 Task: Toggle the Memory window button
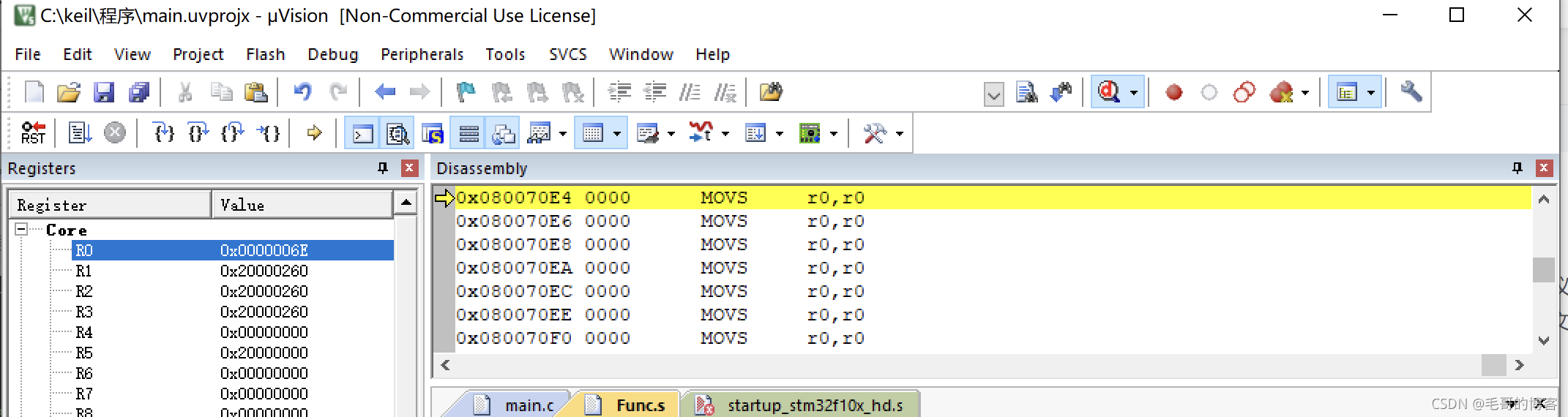pyautogui.click(x=593, y=133)
